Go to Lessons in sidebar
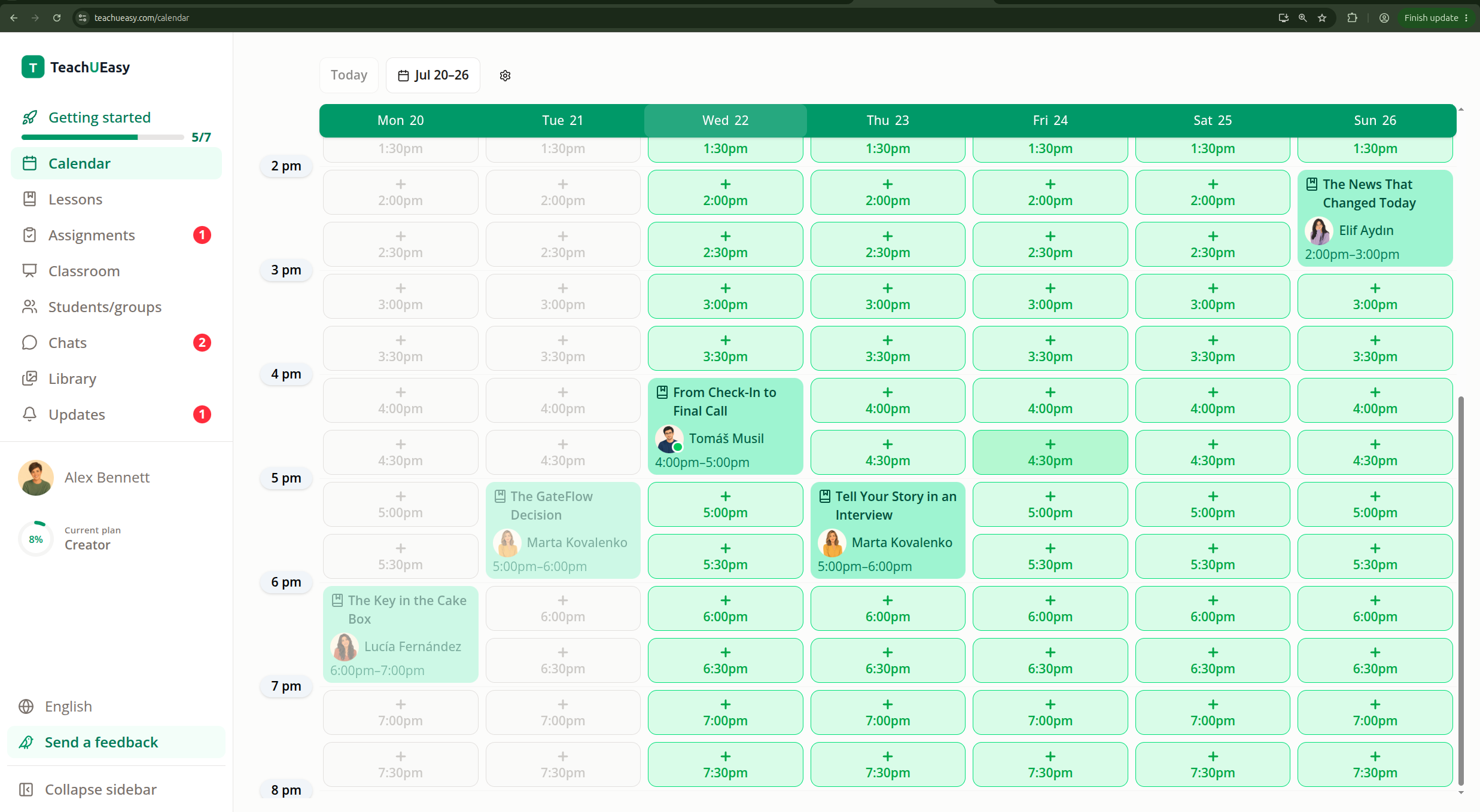The image size is (1480, 812). (x=116, y=199)
